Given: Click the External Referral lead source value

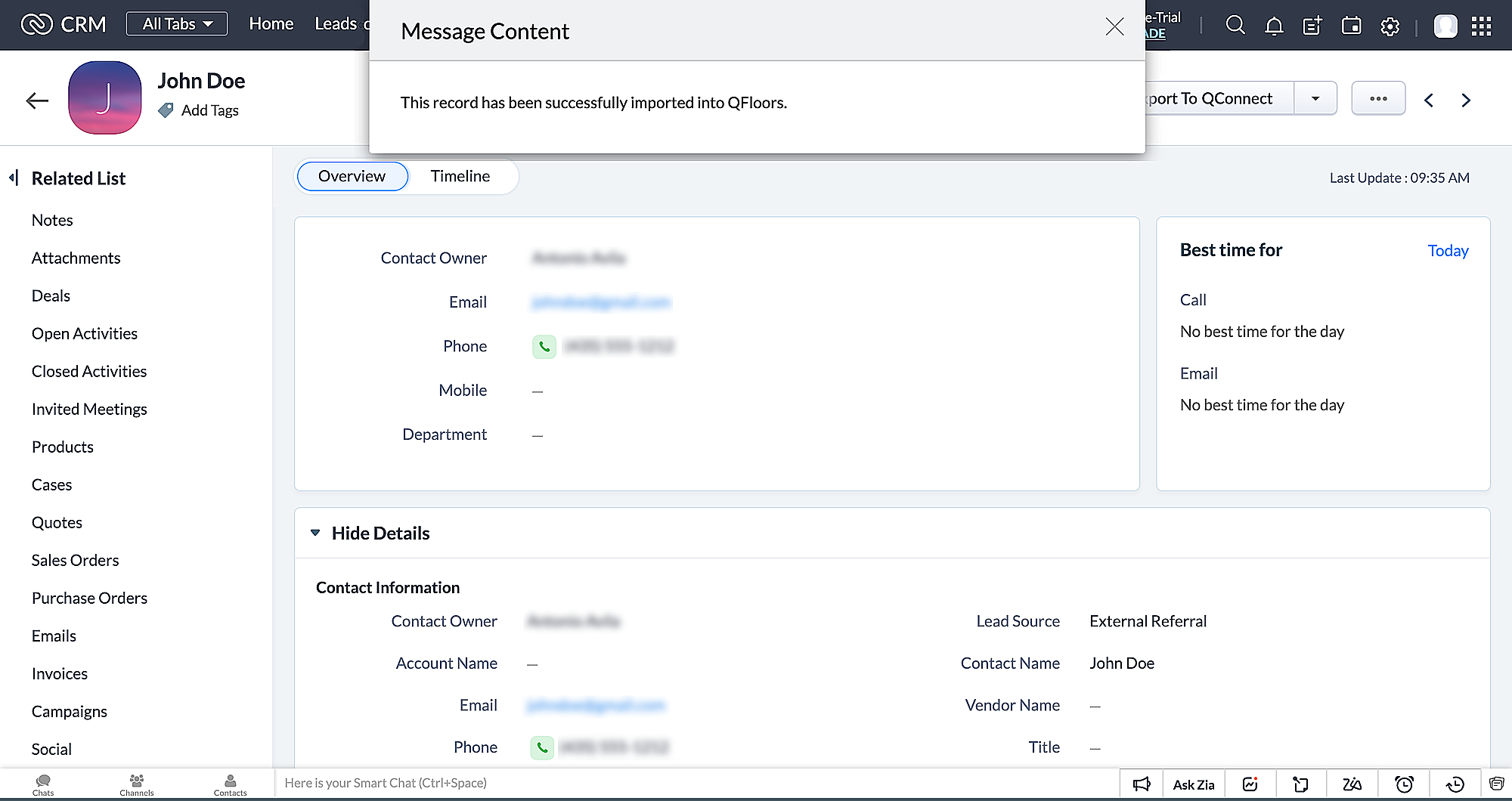Looking at the screenshot, I should pyautogui.click(x=1148, y=621).
